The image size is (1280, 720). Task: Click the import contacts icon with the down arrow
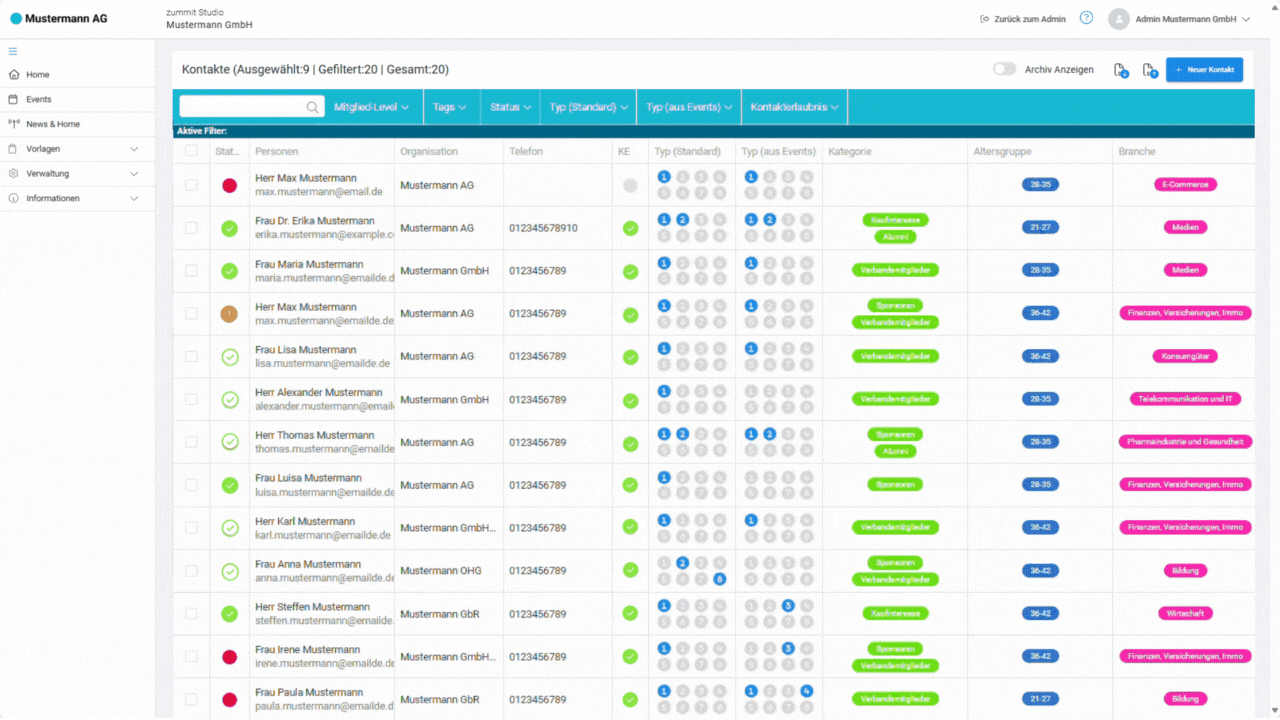(1121, 70)
